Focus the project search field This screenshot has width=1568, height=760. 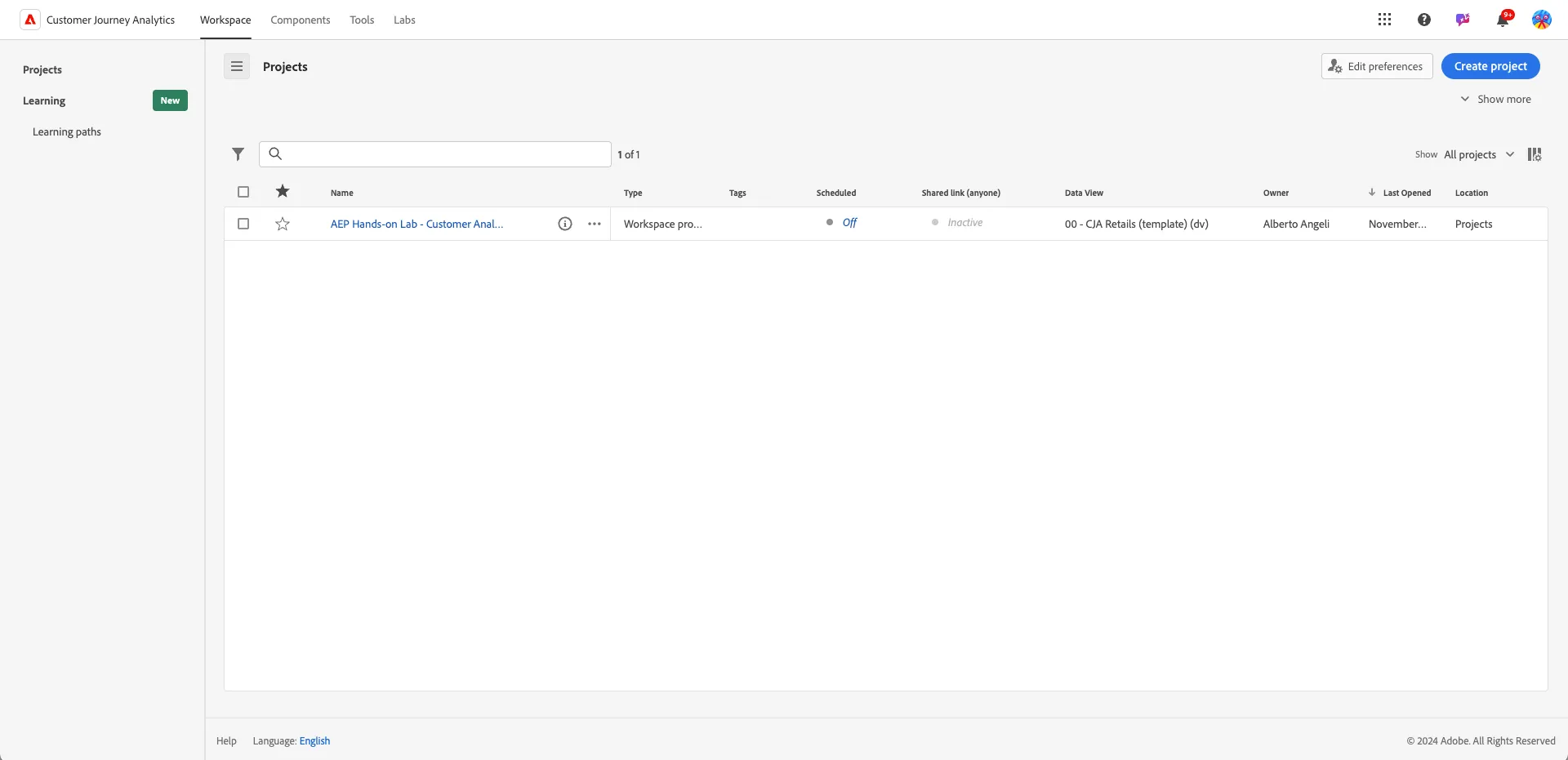click(435, 154)
